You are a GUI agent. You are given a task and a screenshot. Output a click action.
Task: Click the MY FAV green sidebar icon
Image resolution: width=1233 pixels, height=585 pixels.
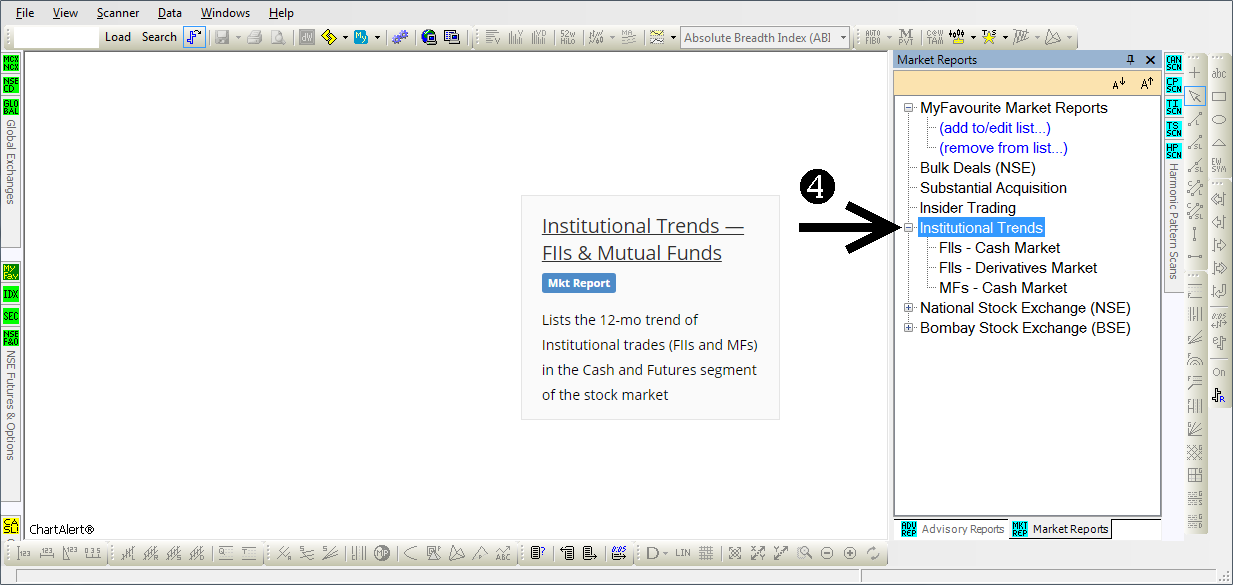click(11, 272)
